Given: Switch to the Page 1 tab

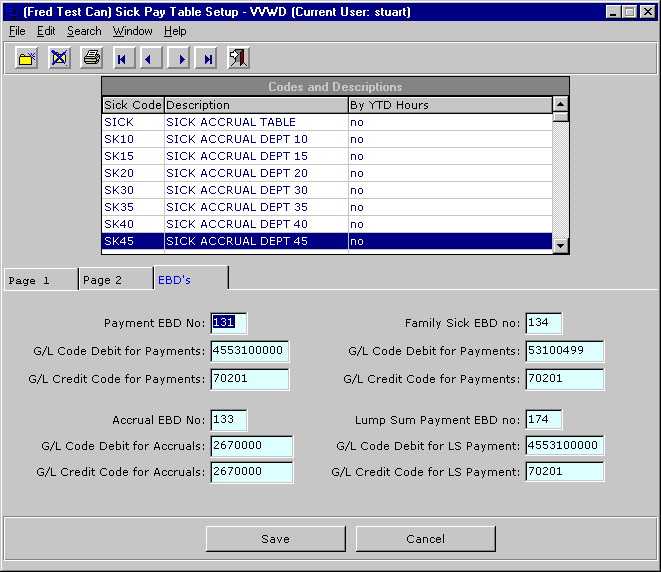Looking at the screenshot, I should click(40, 280).
